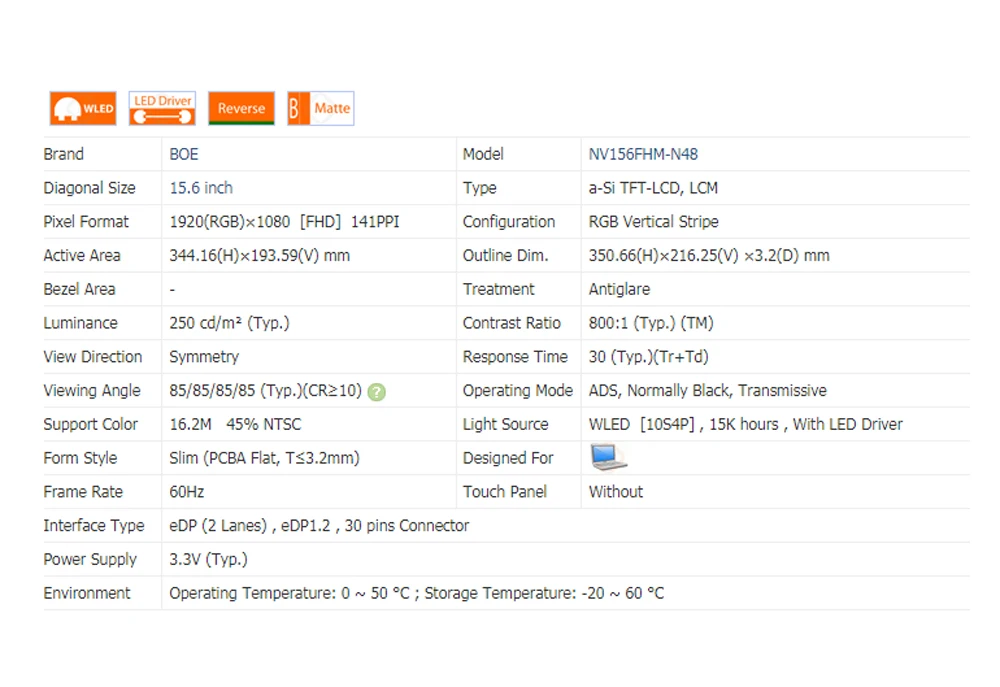Image resolution: width=1000 pixels, height=687 pixels.
Task: Click the Pixel Format row label
Action: [85, 222]
